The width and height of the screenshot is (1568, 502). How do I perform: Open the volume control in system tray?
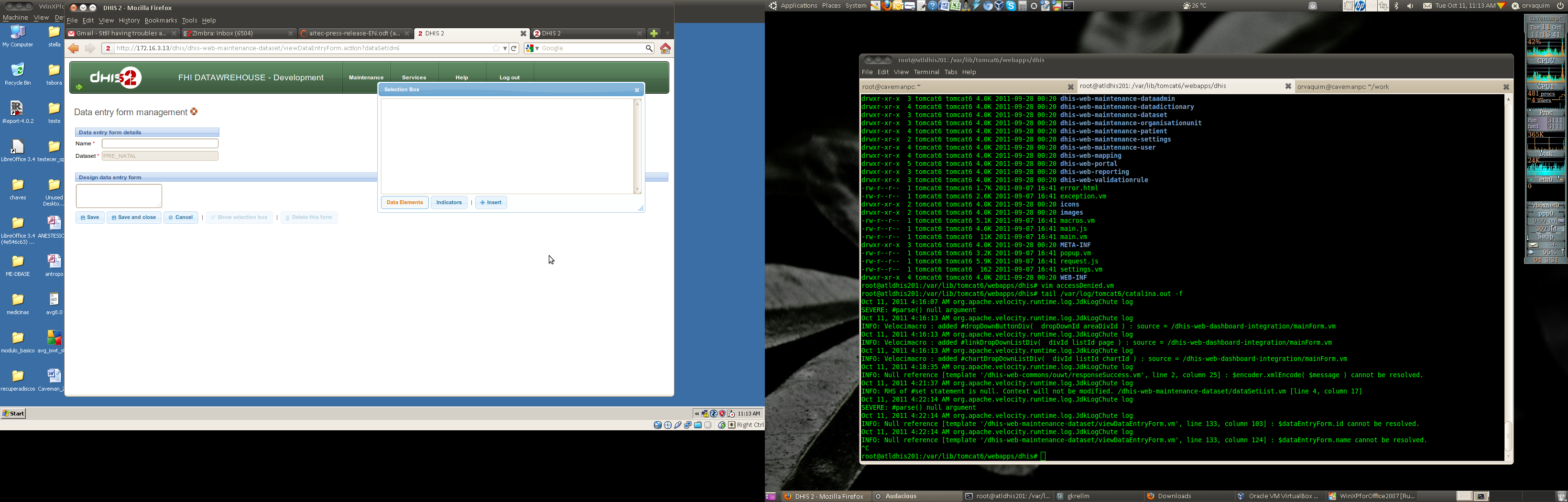1410,6
